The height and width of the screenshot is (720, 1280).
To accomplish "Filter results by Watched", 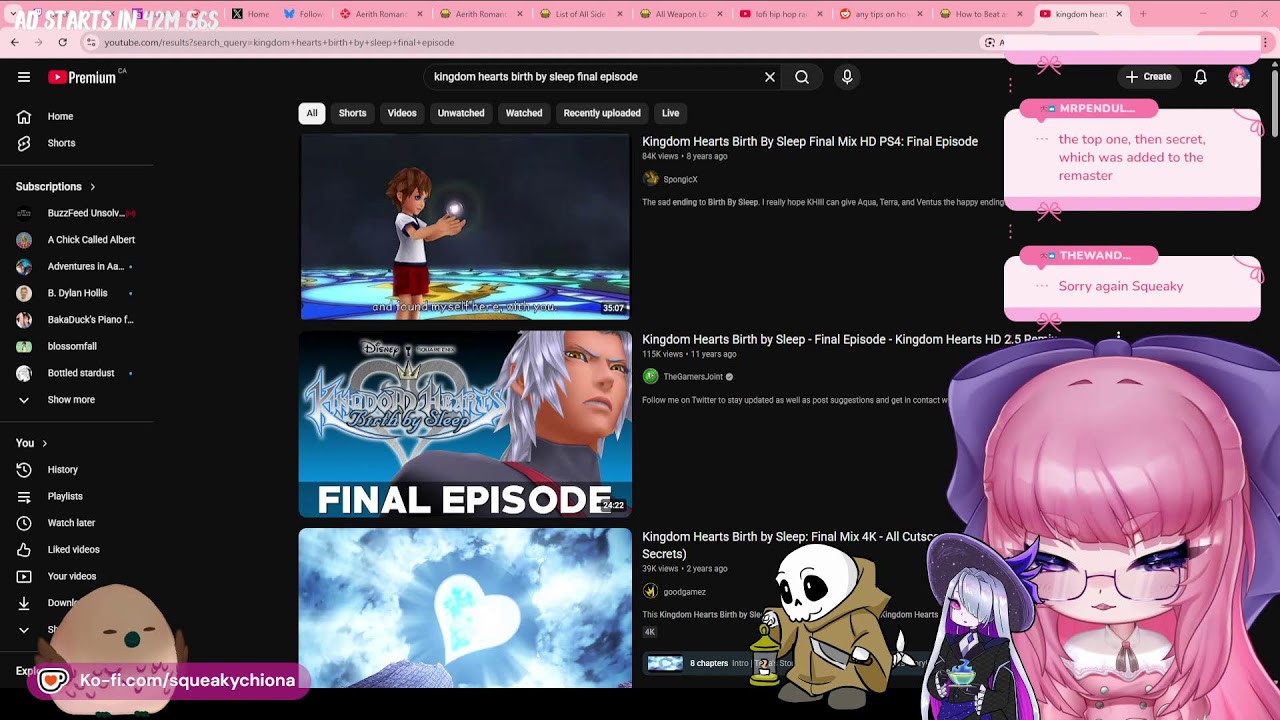I will 524,113.
